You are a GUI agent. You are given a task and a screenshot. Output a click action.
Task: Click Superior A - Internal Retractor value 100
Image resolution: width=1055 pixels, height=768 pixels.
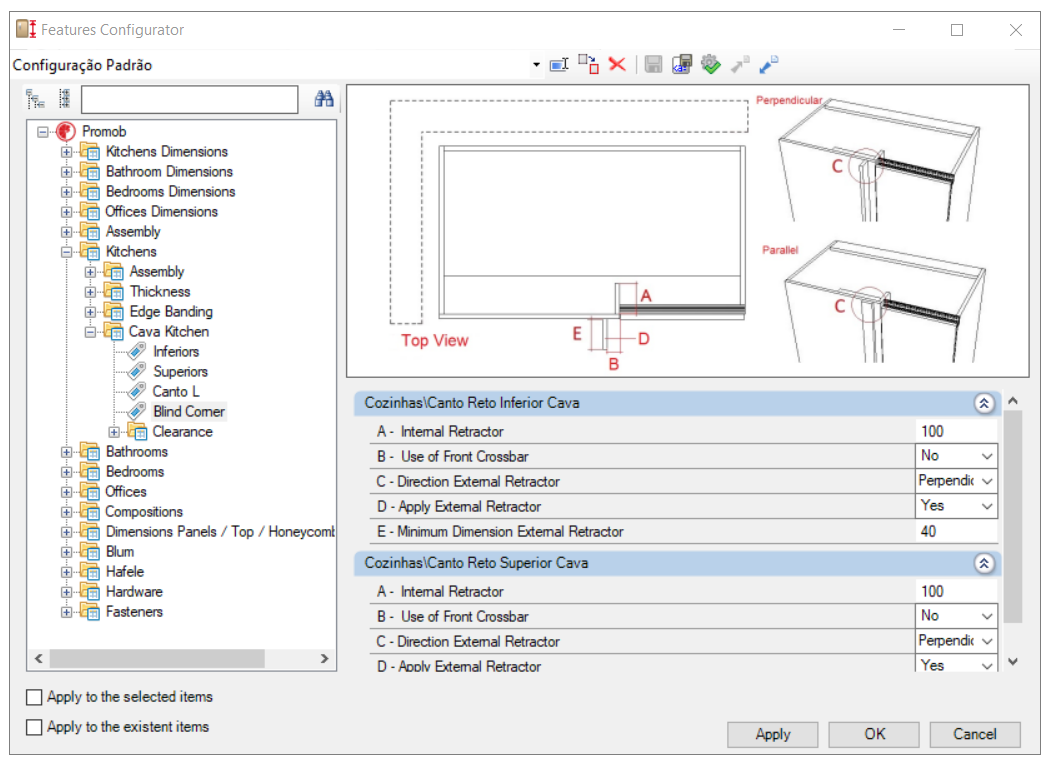956,592
